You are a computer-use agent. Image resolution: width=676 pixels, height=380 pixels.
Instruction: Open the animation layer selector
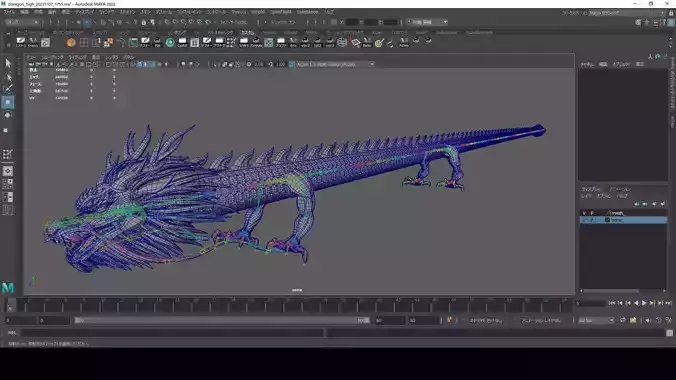(541, 320)
